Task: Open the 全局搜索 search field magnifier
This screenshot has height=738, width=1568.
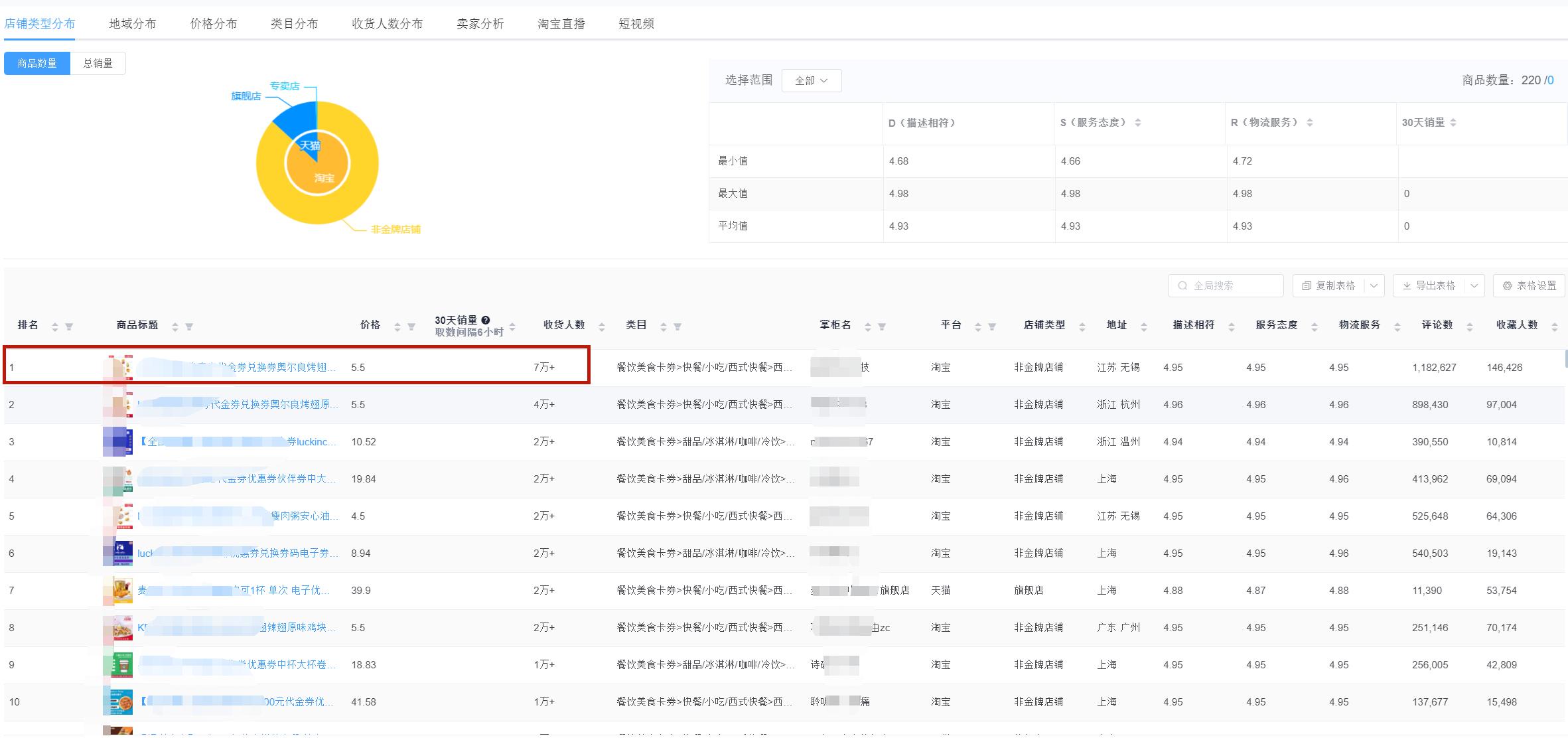Action: click(1182, 285)
